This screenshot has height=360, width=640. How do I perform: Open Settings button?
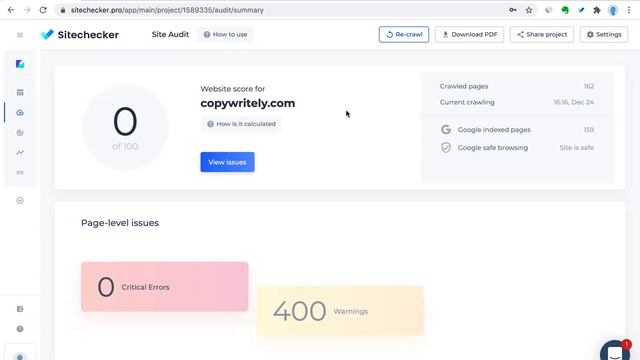pyautogui.click(x=604, y=35)
